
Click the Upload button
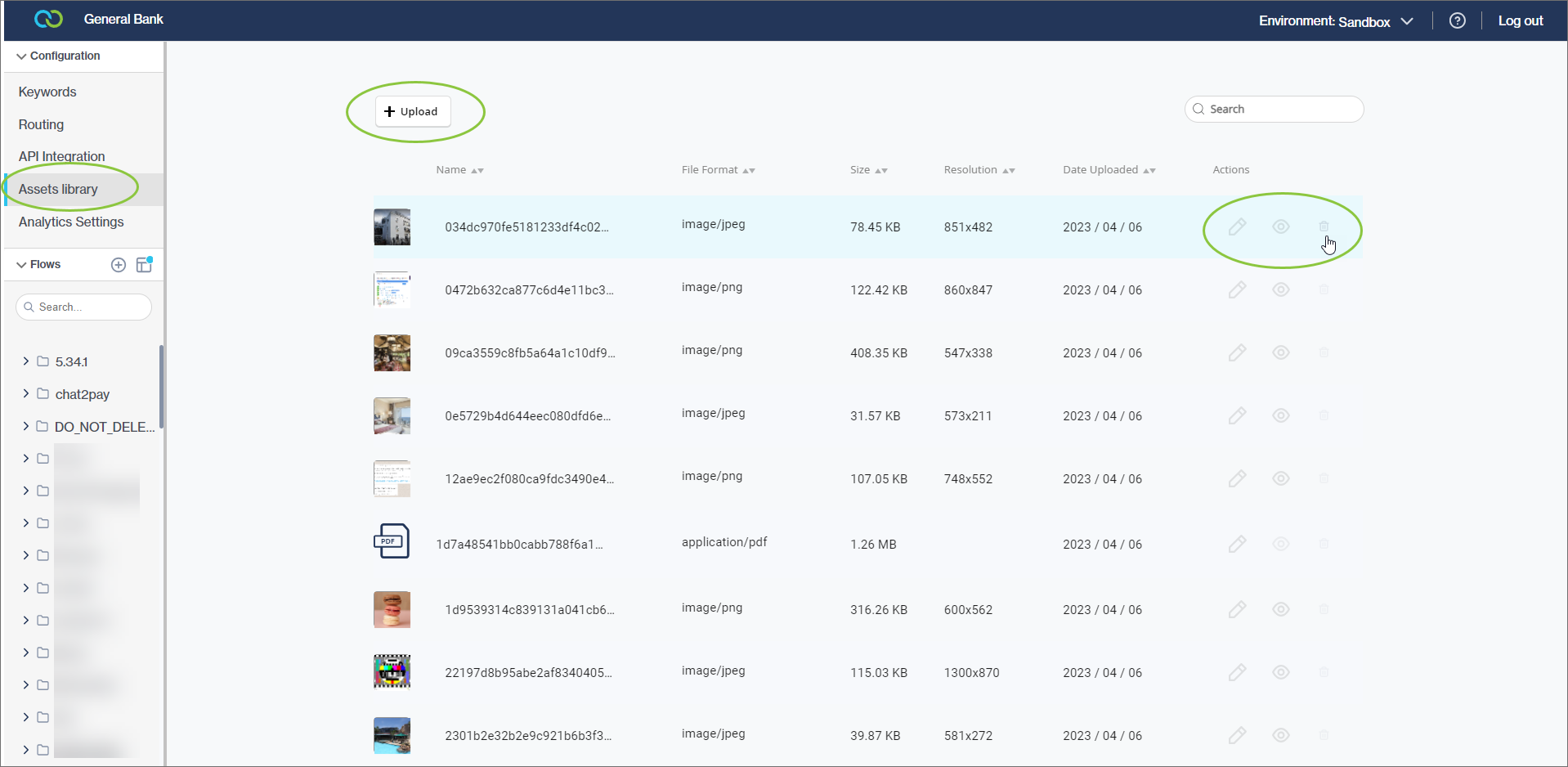pyautogui.click(x=412, y=111)
